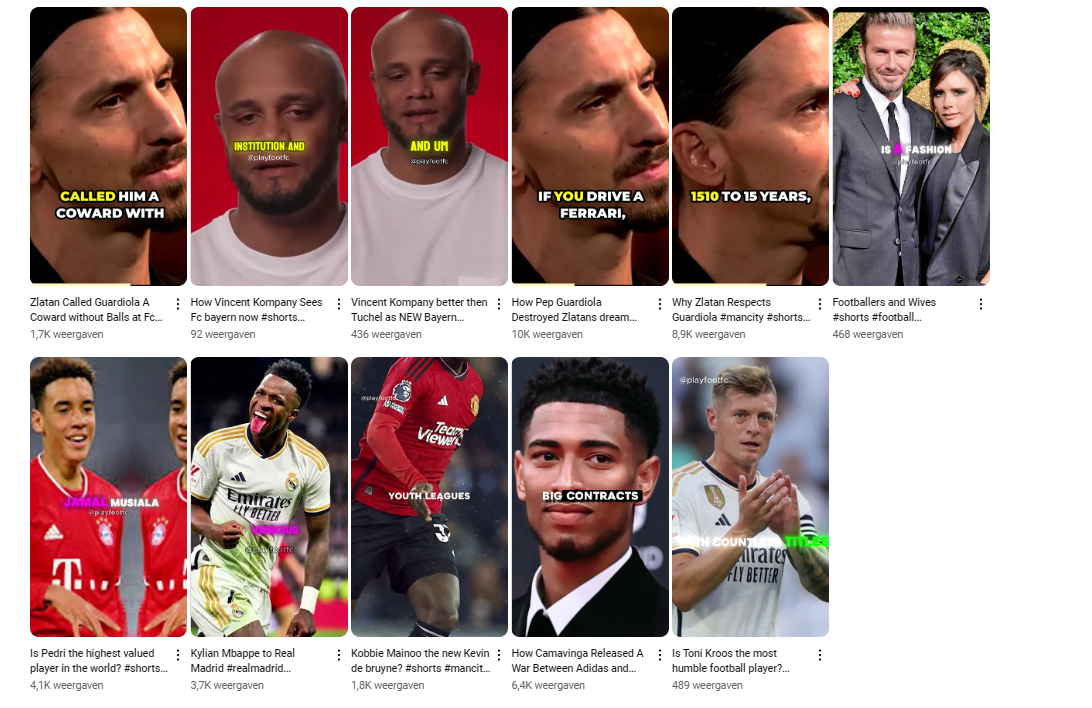Screen dimensions: 1092x708
Task: Play the Jamal Musiala thumbnail short
Action: pyautogui.click(x=108, y=497)
